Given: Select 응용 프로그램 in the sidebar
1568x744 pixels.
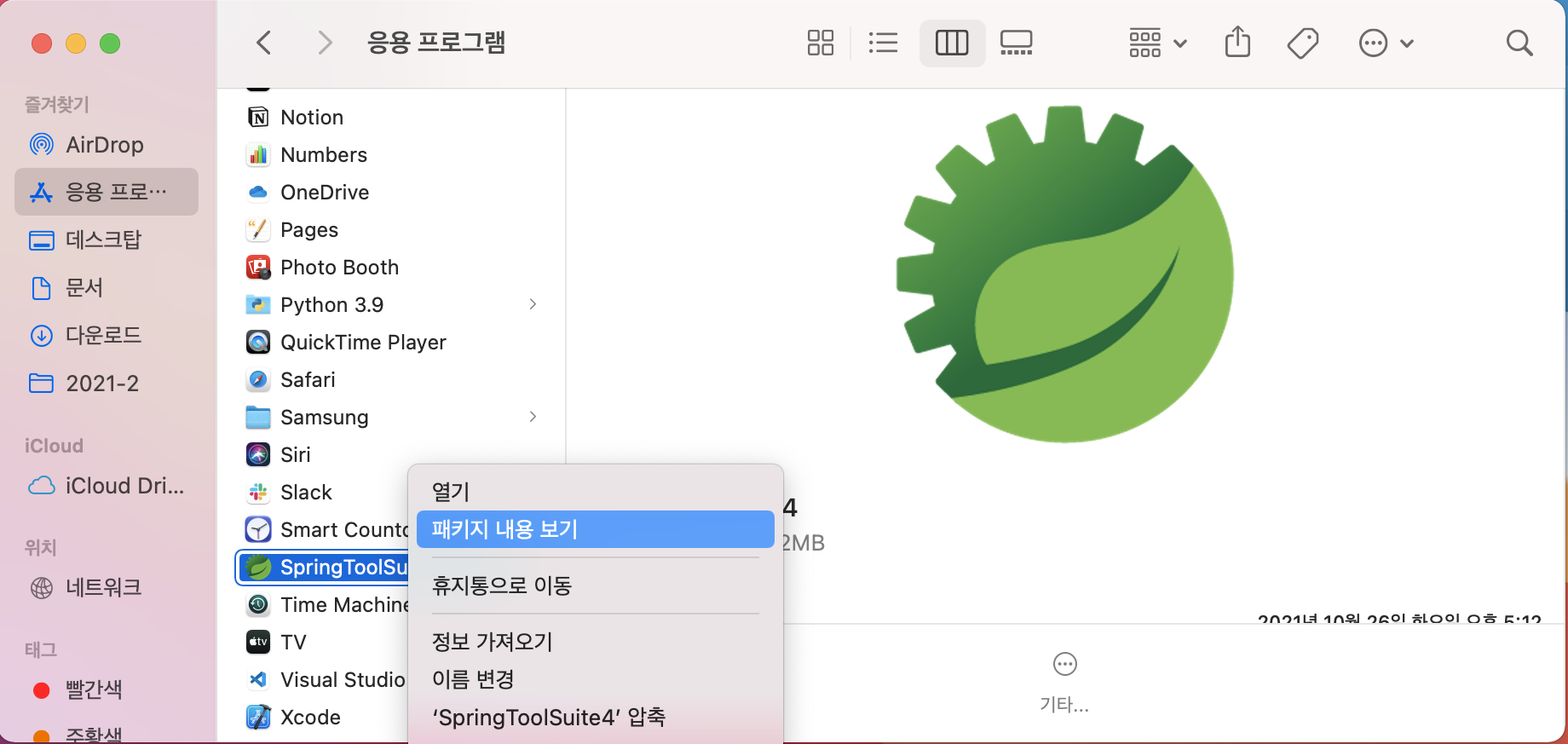Looking at the screenshot, I should pyautogui.click(x=107, y=192).
